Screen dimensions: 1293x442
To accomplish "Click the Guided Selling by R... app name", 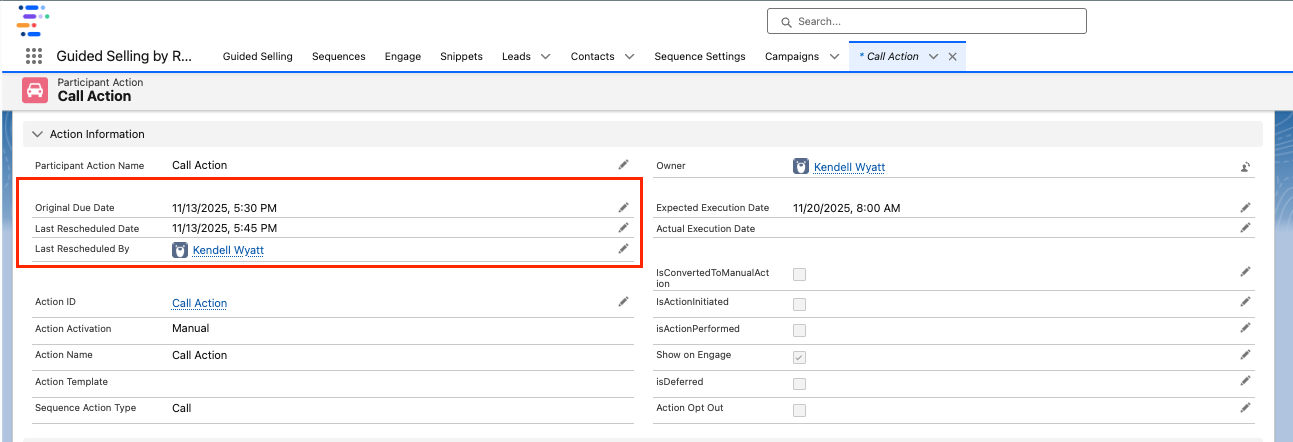I will coord(124,56).
